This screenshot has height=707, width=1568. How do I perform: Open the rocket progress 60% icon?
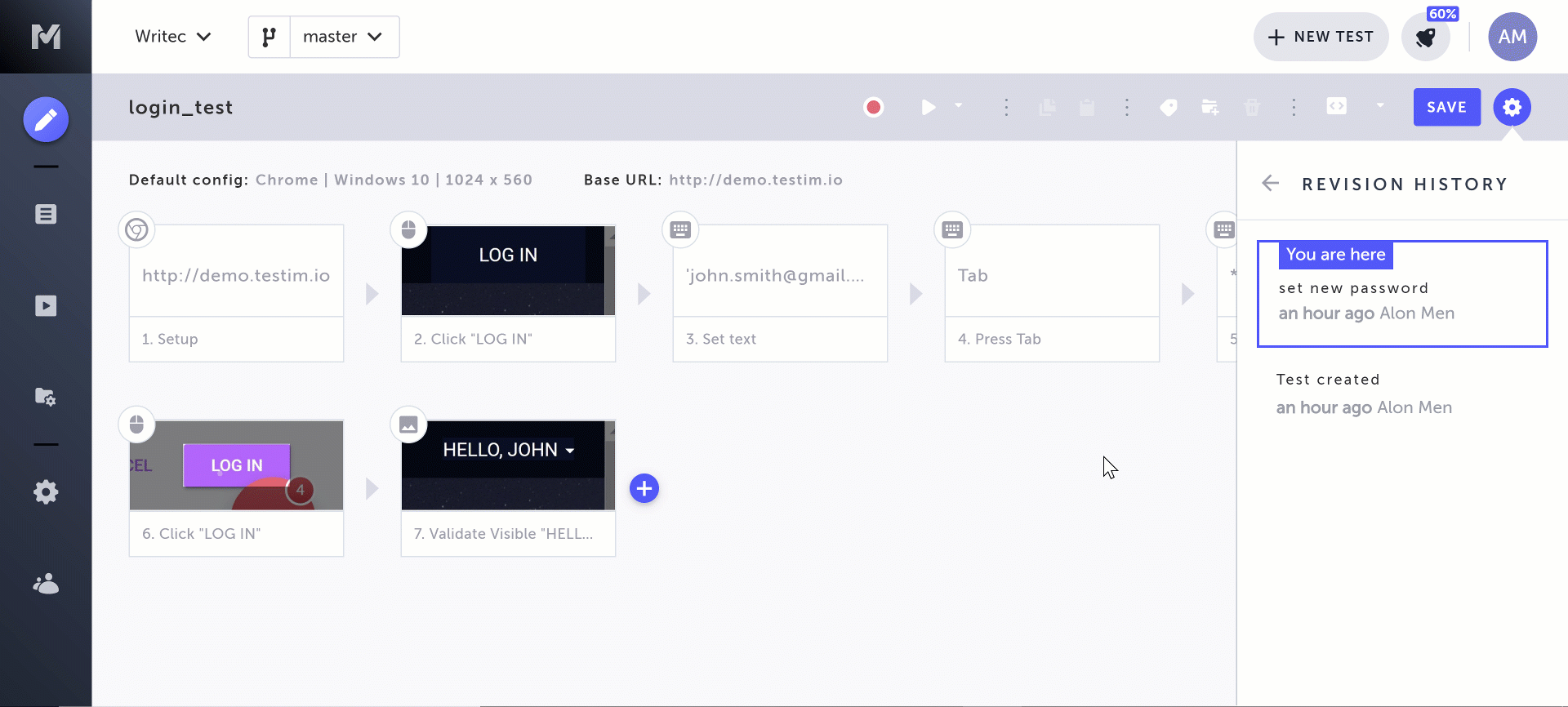pos(1426,38)
